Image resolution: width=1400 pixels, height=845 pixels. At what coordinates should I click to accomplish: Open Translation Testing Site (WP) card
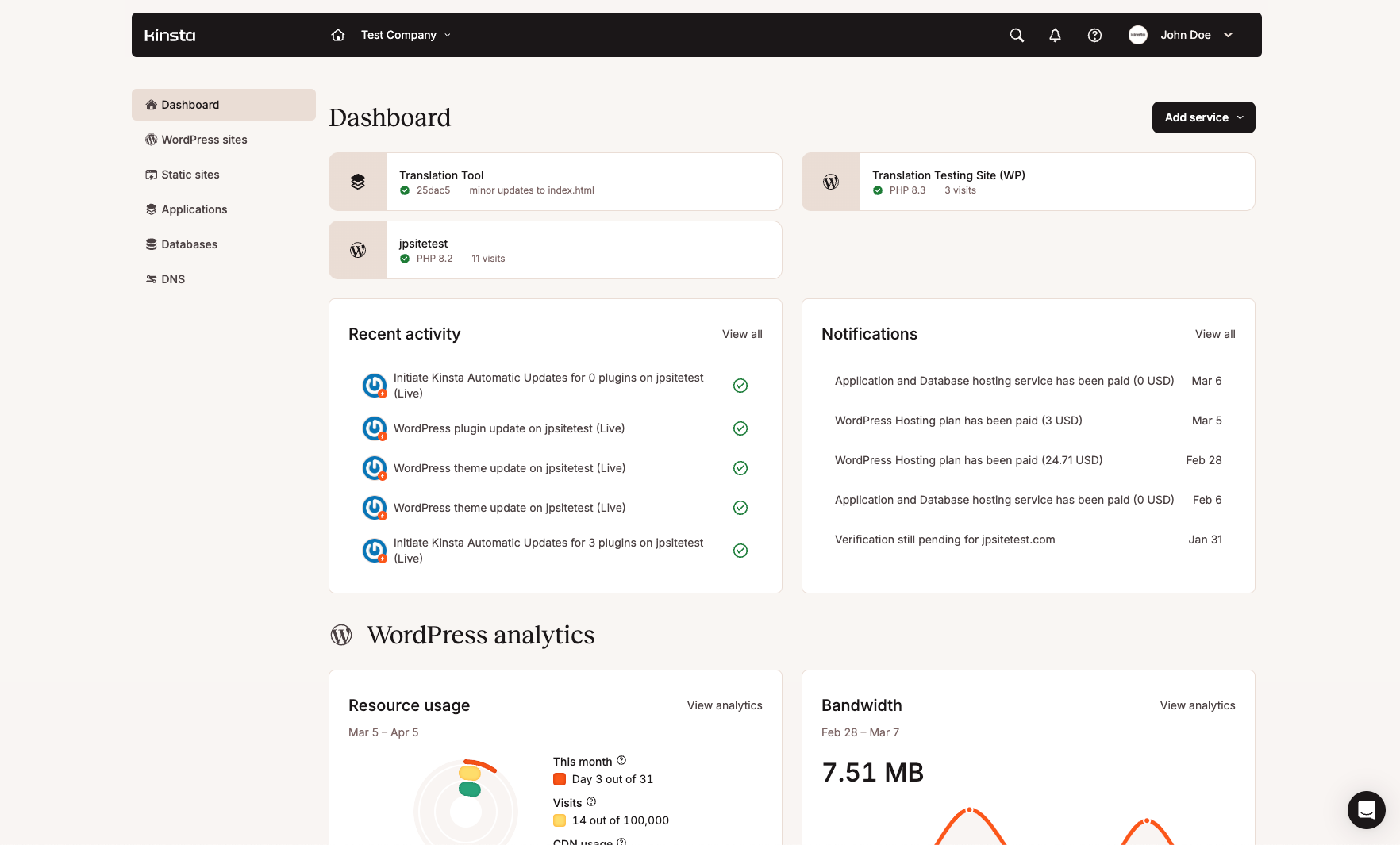coord(1029,182)
